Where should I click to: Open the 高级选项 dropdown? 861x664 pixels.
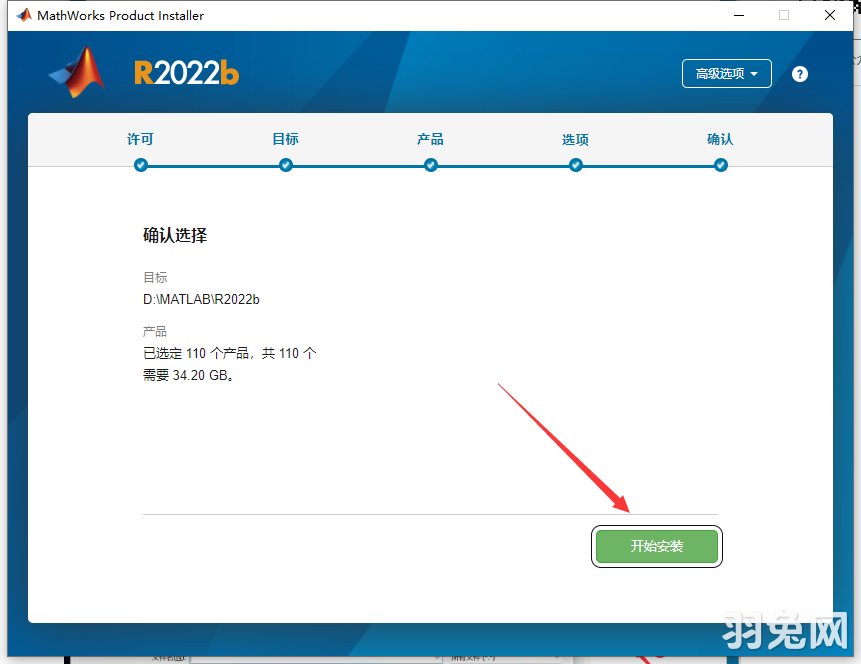[726, 73]
